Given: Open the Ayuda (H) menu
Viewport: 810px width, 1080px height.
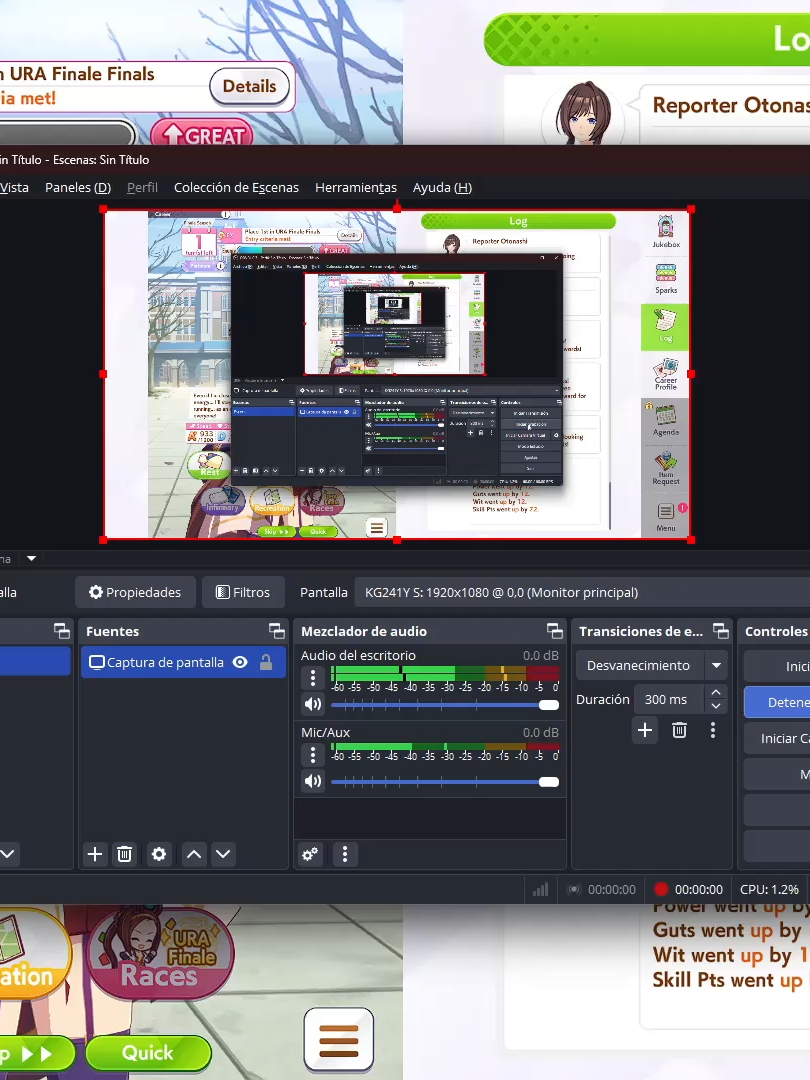Looking at the screenshot, I should pos(442,187).
